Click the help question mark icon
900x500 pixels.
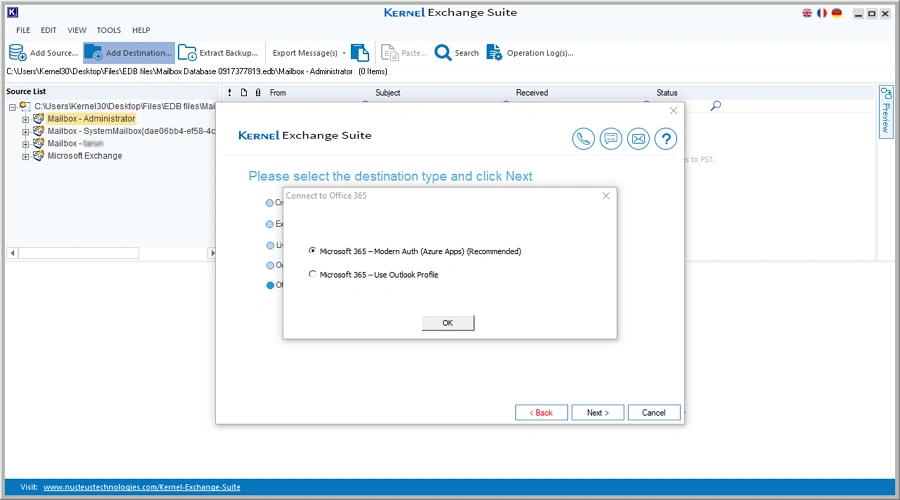tap(666, 139)
